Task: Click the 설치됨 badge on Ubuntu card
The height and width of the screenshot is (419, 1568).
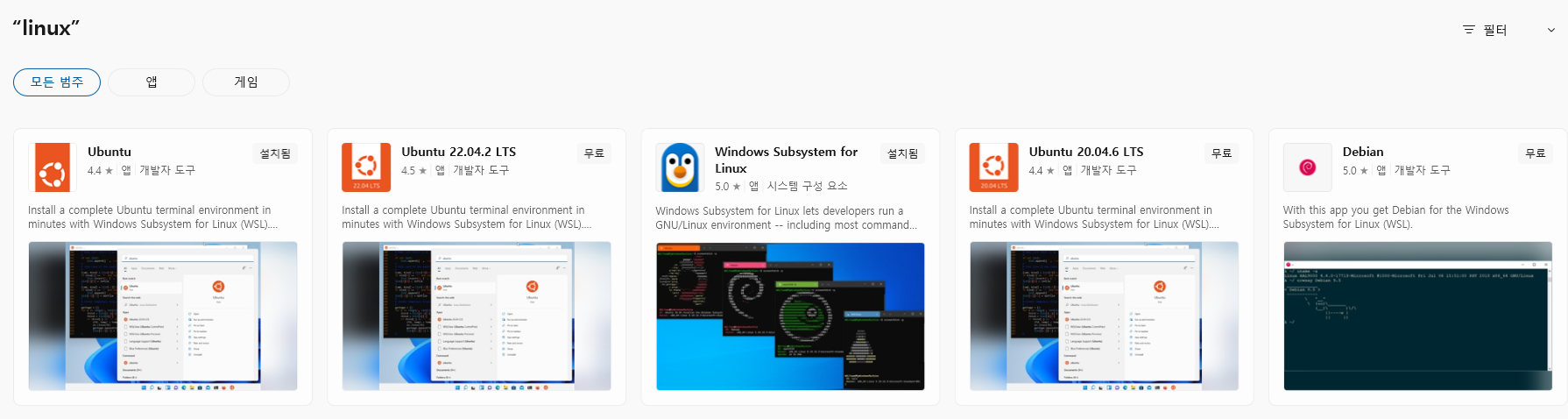Action: point(275,153)
